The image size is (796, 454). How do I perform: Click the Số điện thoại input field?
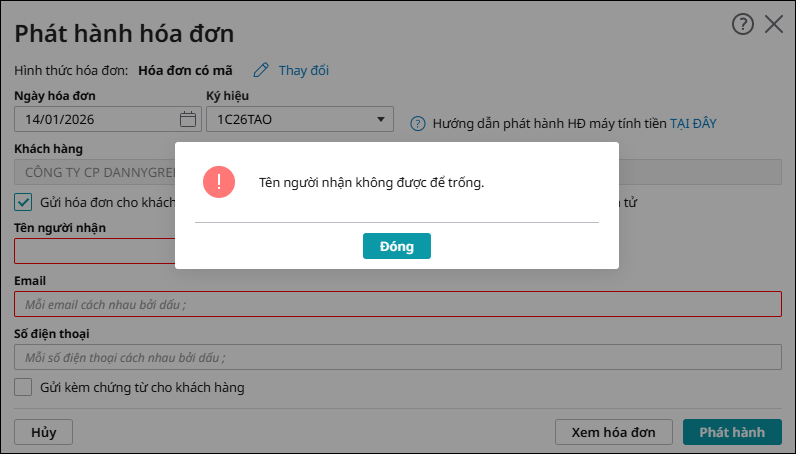point(397,357)
